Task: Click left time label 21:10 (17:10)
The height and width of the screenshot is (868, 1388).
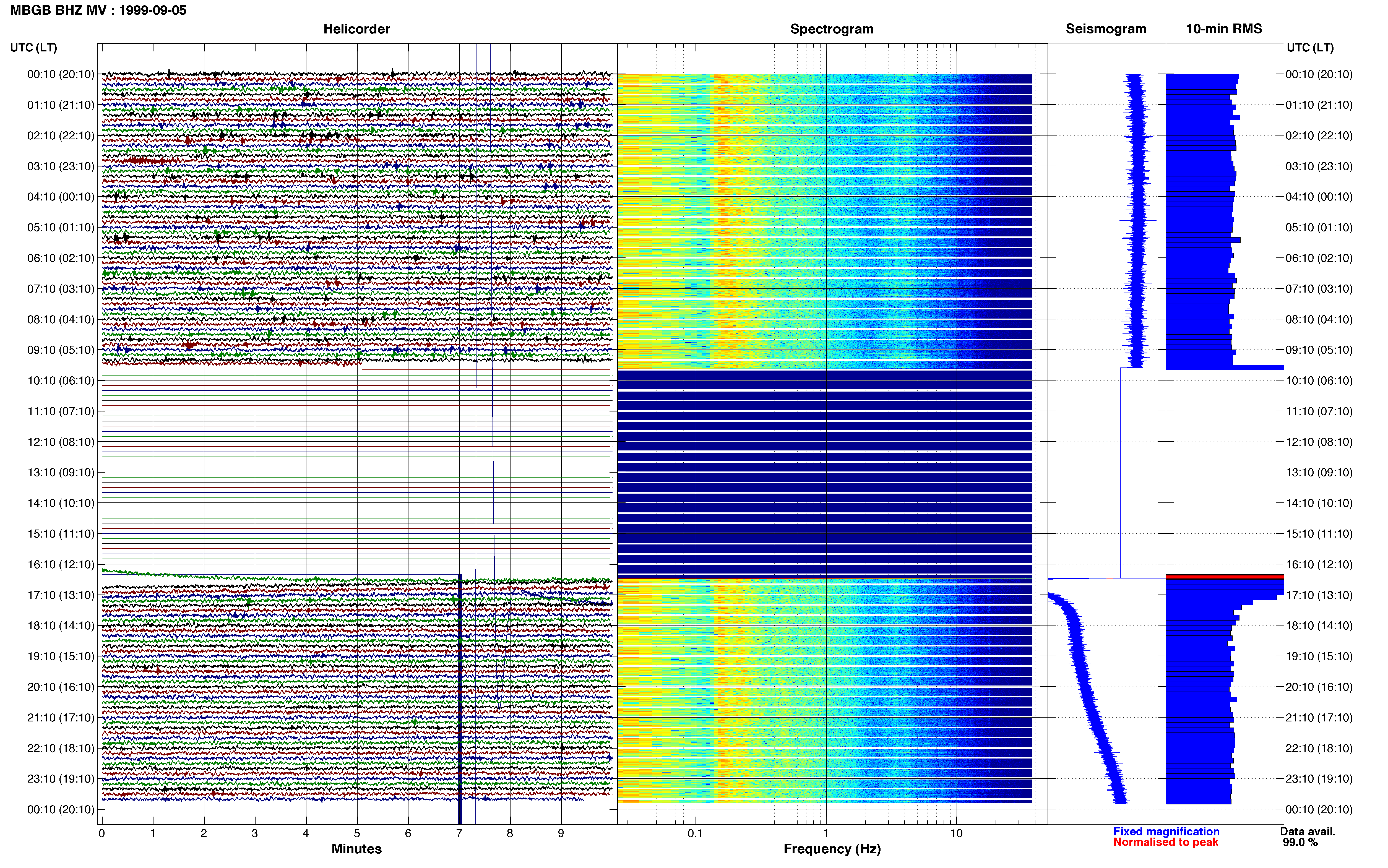Action: (x=61, y=718)
